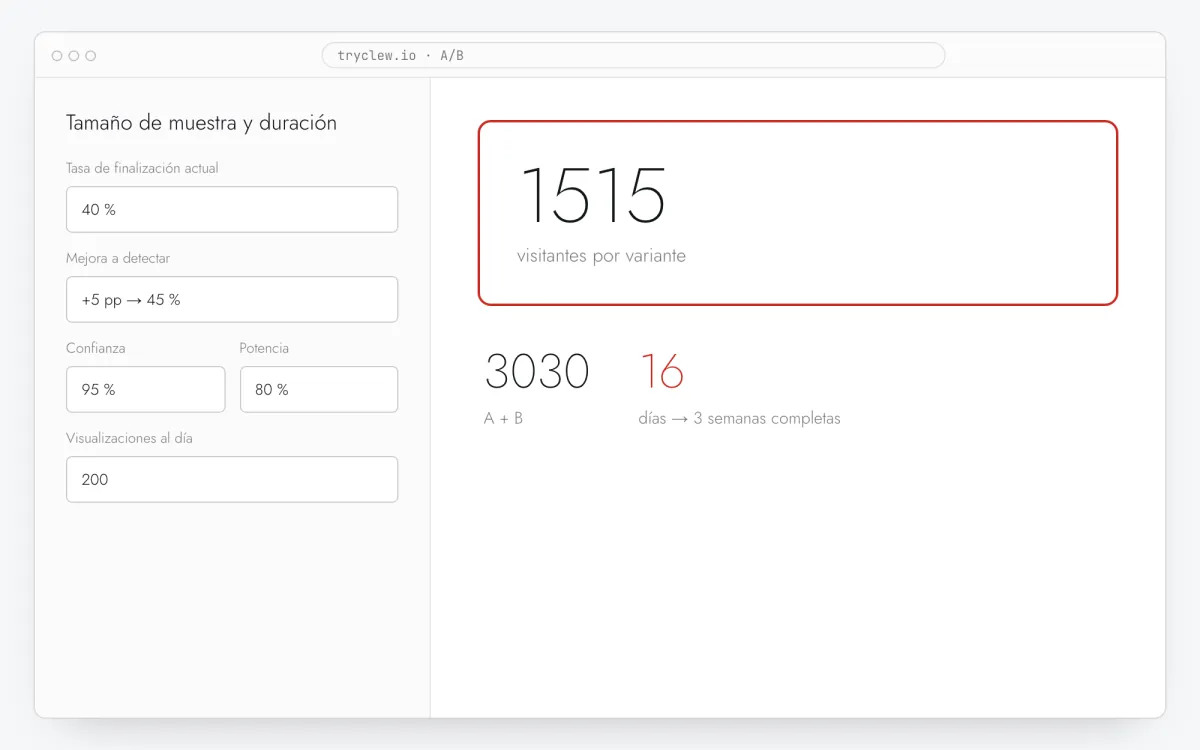Click the 'Visualizaciones al día' label
The width and height of the screenshot is (1200, 750).
[129, 438]
